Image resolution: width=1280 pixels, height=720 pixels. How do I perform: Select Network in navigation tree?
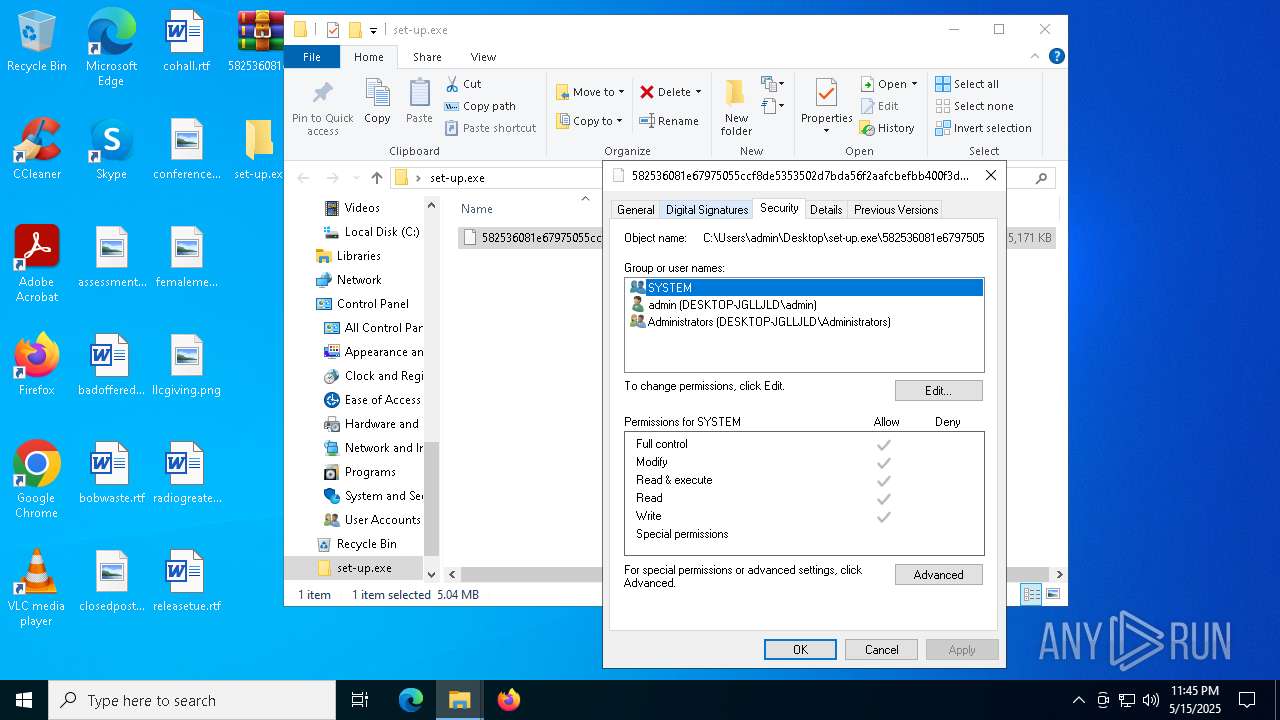(x=348, y=280)
